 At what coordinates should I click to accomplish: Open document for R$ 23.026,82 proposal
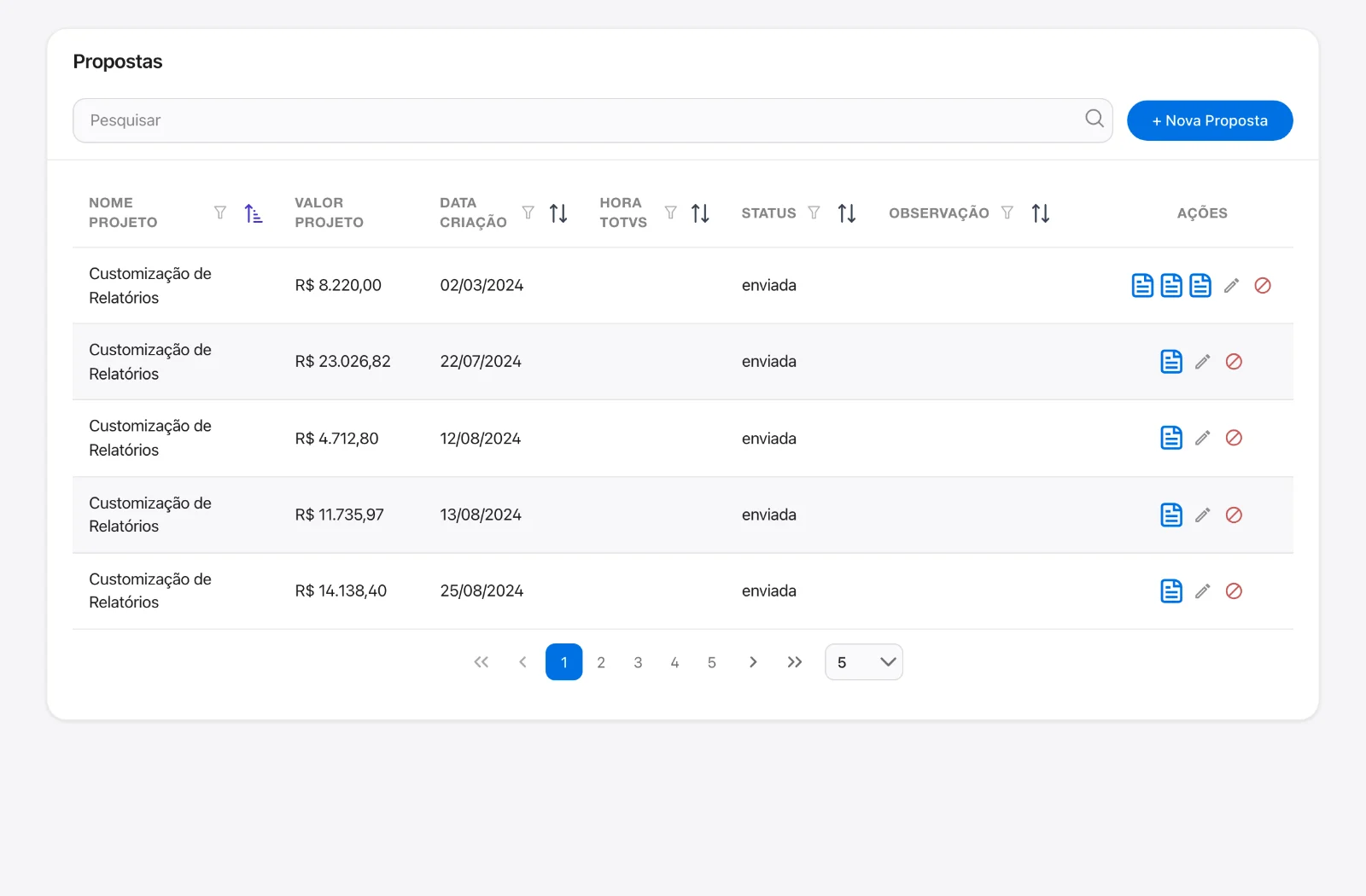(1171, 362)
